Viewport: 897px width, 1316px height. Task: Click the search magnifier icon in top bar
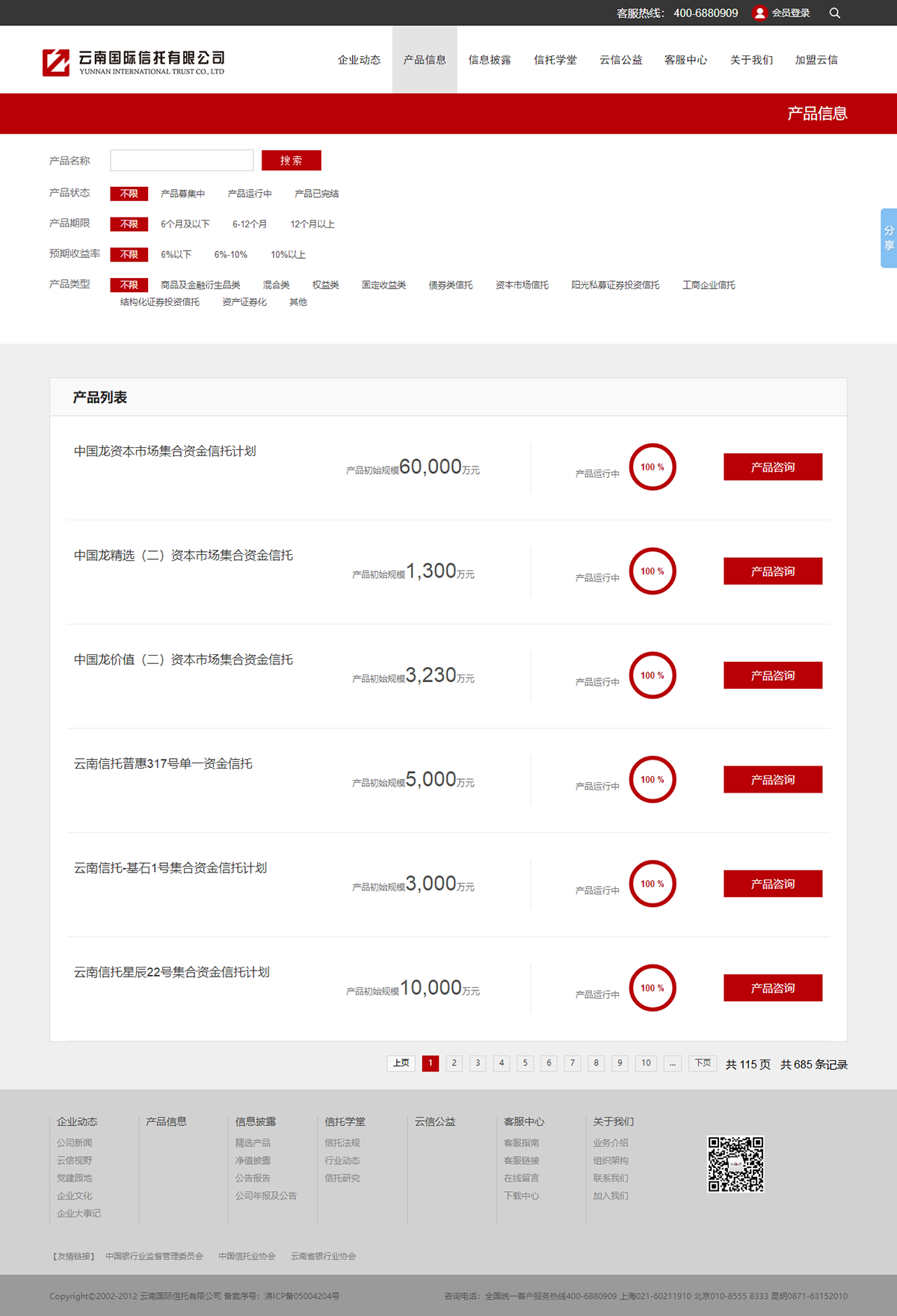(x=835, y=13)
